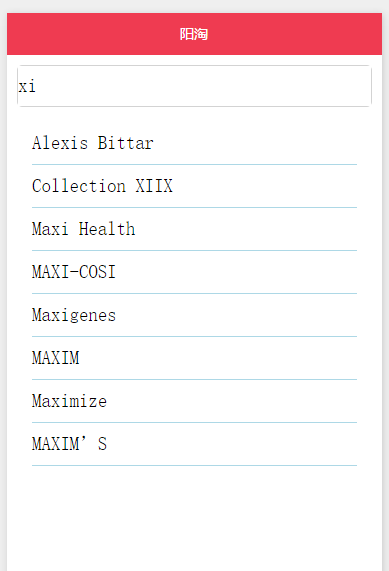Screen dimensions: 389x571
Task: Click the MAXIM row above Maximize
Action: click(x=194, y=358)
